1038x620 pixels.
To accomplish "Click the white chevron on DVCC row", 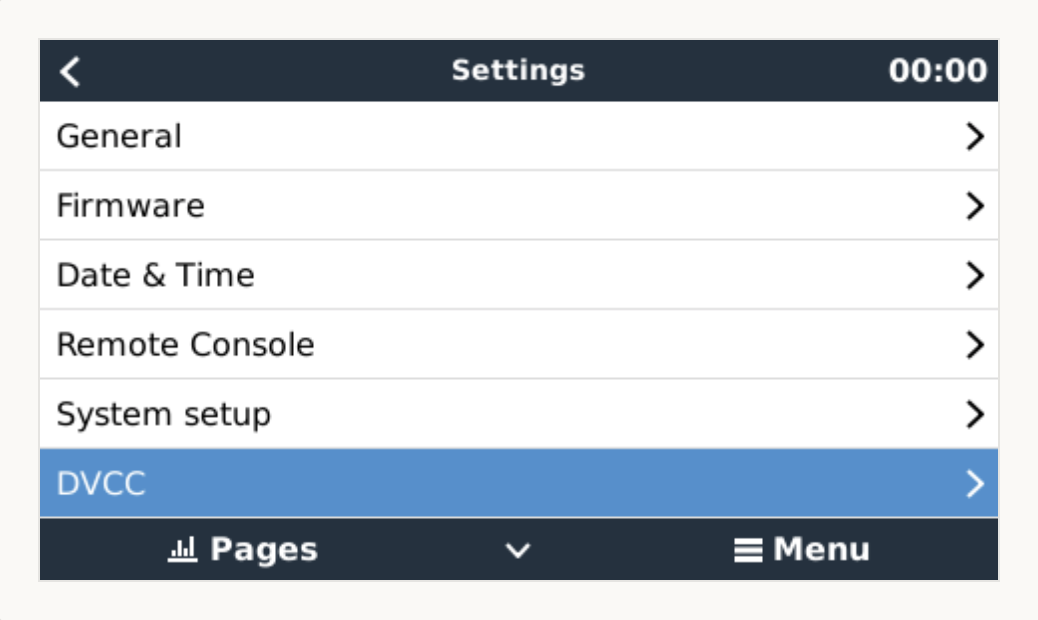I will coord(975,484).
